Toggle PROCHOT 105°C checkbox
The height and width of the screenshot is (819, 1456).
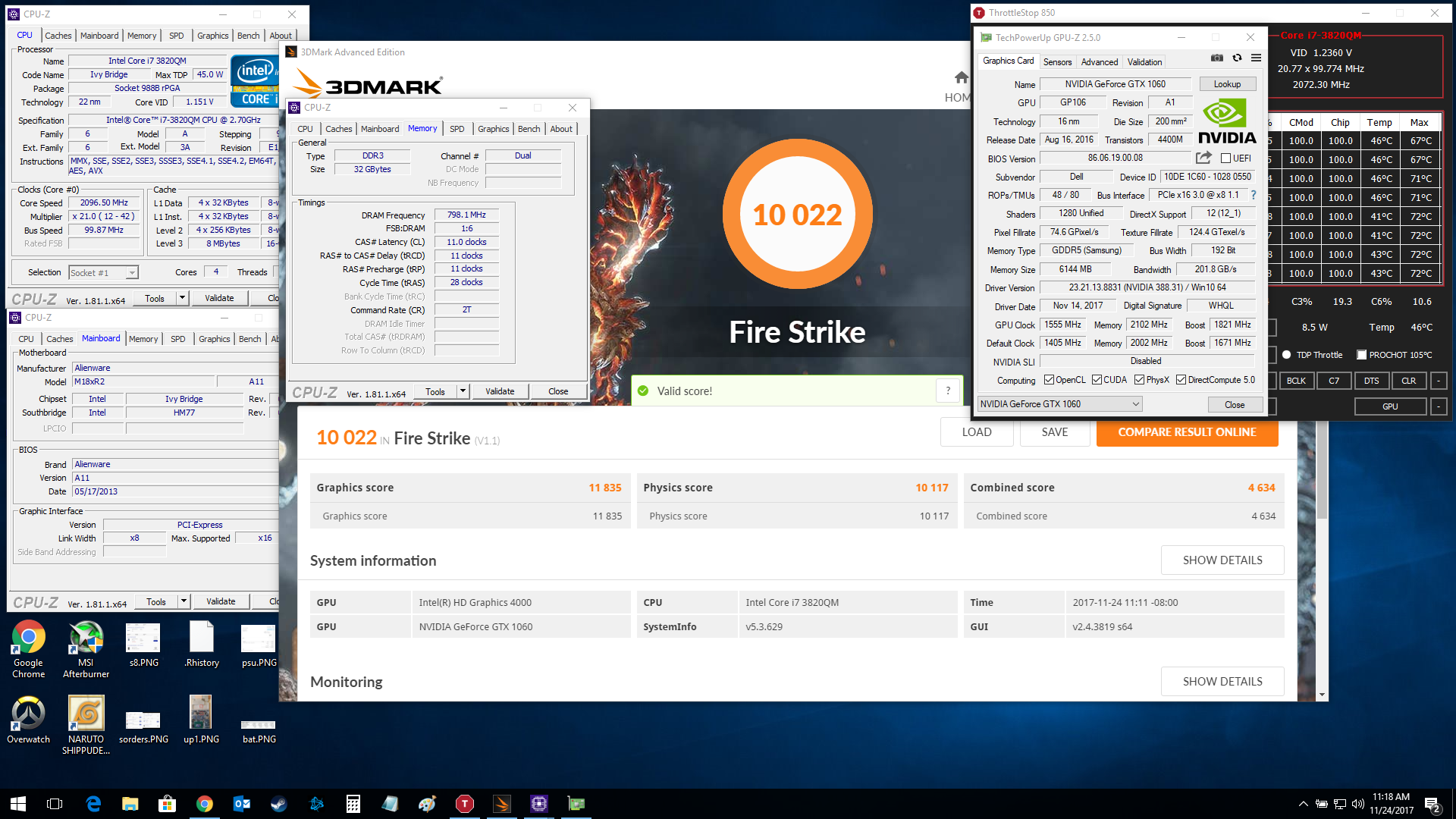pos(1361,355)
